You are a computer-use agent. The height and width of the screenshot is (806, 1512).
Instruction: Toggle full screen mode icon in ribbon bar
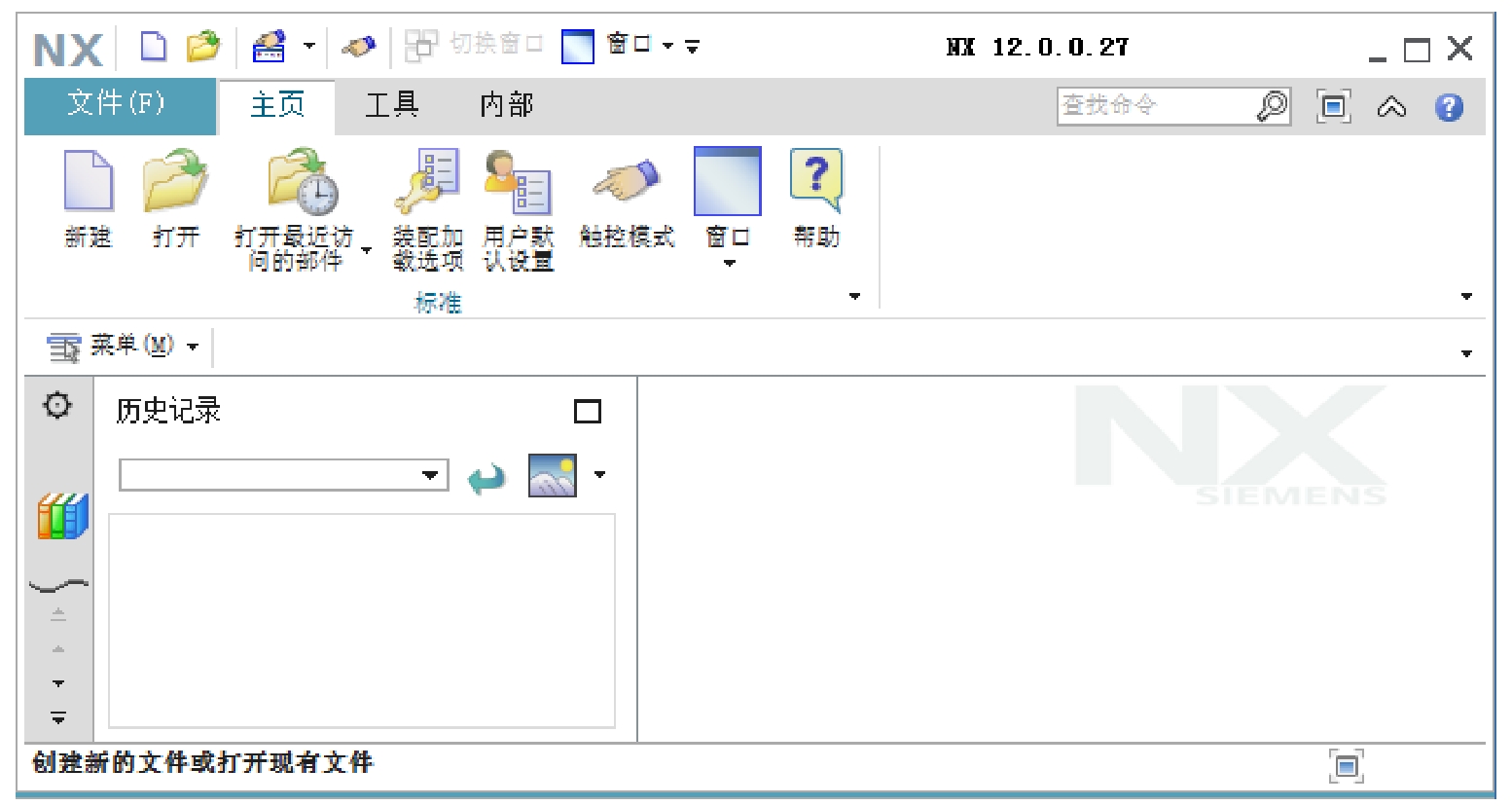click(1333, 106)
